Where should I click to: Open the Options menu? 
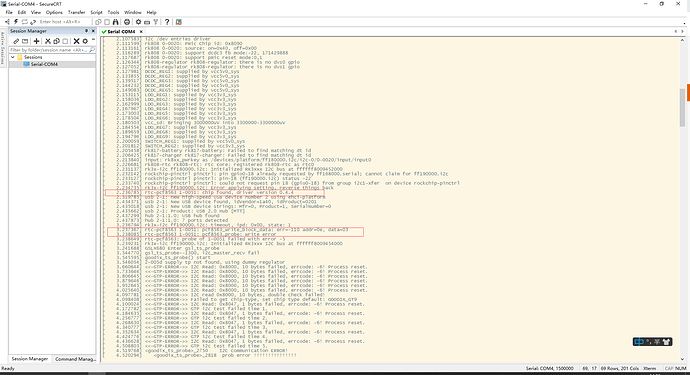coord(54,12)
